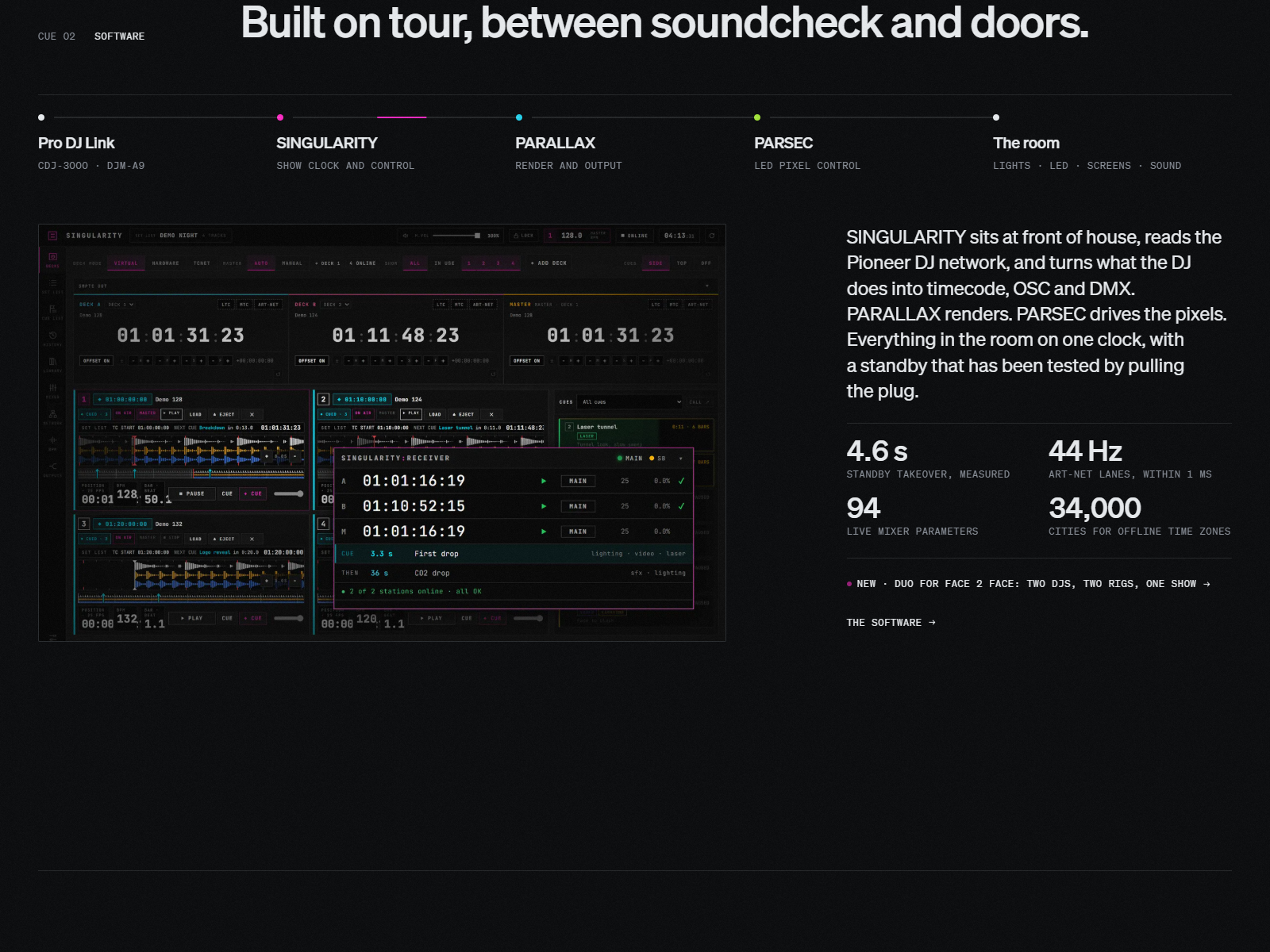Viewport: 1270px width, 952px height.
Task: Select the VIRTUAL deck mode tab
Action: [125, 263]
